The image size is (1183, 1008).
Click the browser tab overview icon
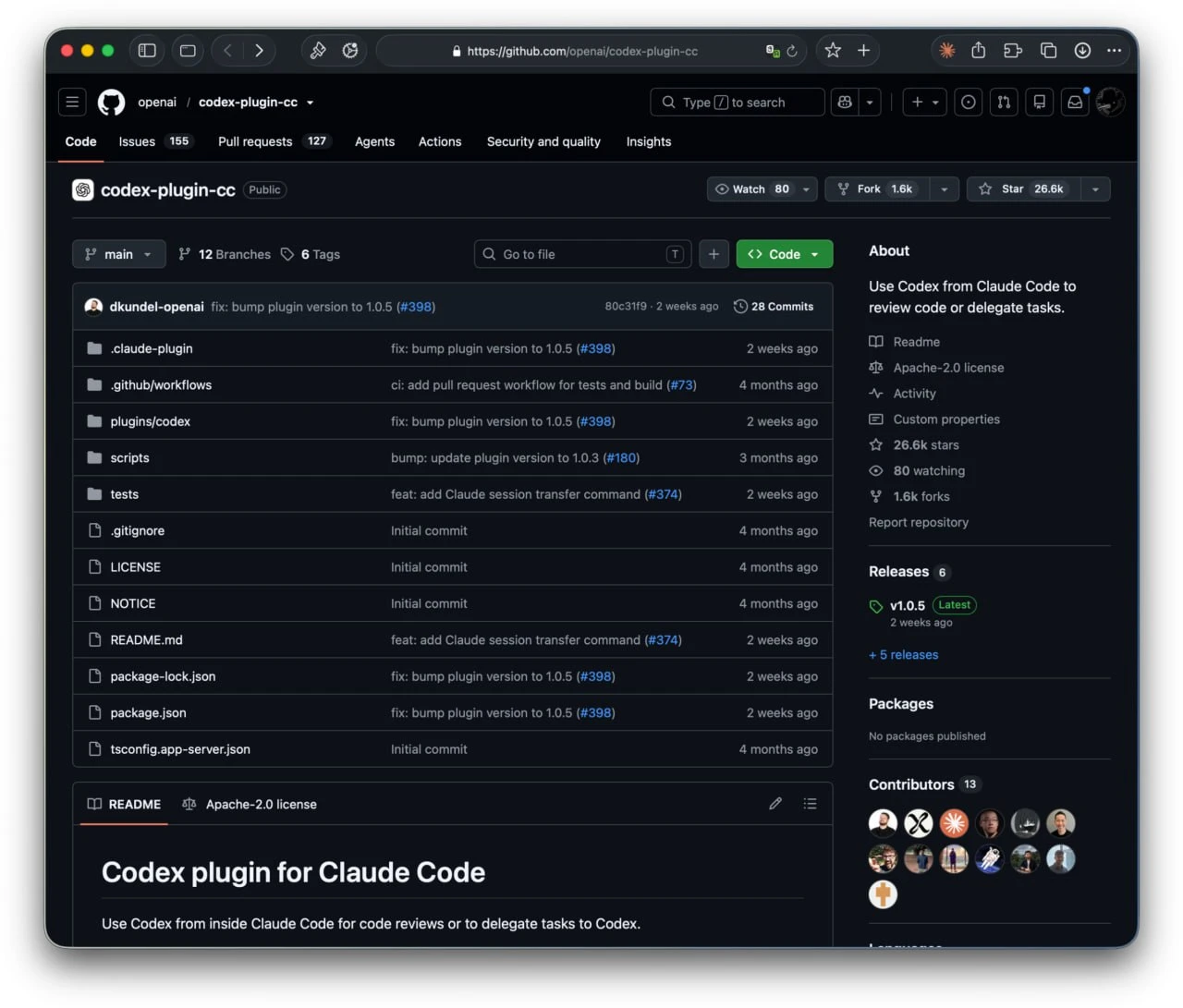click(1048, 51)
